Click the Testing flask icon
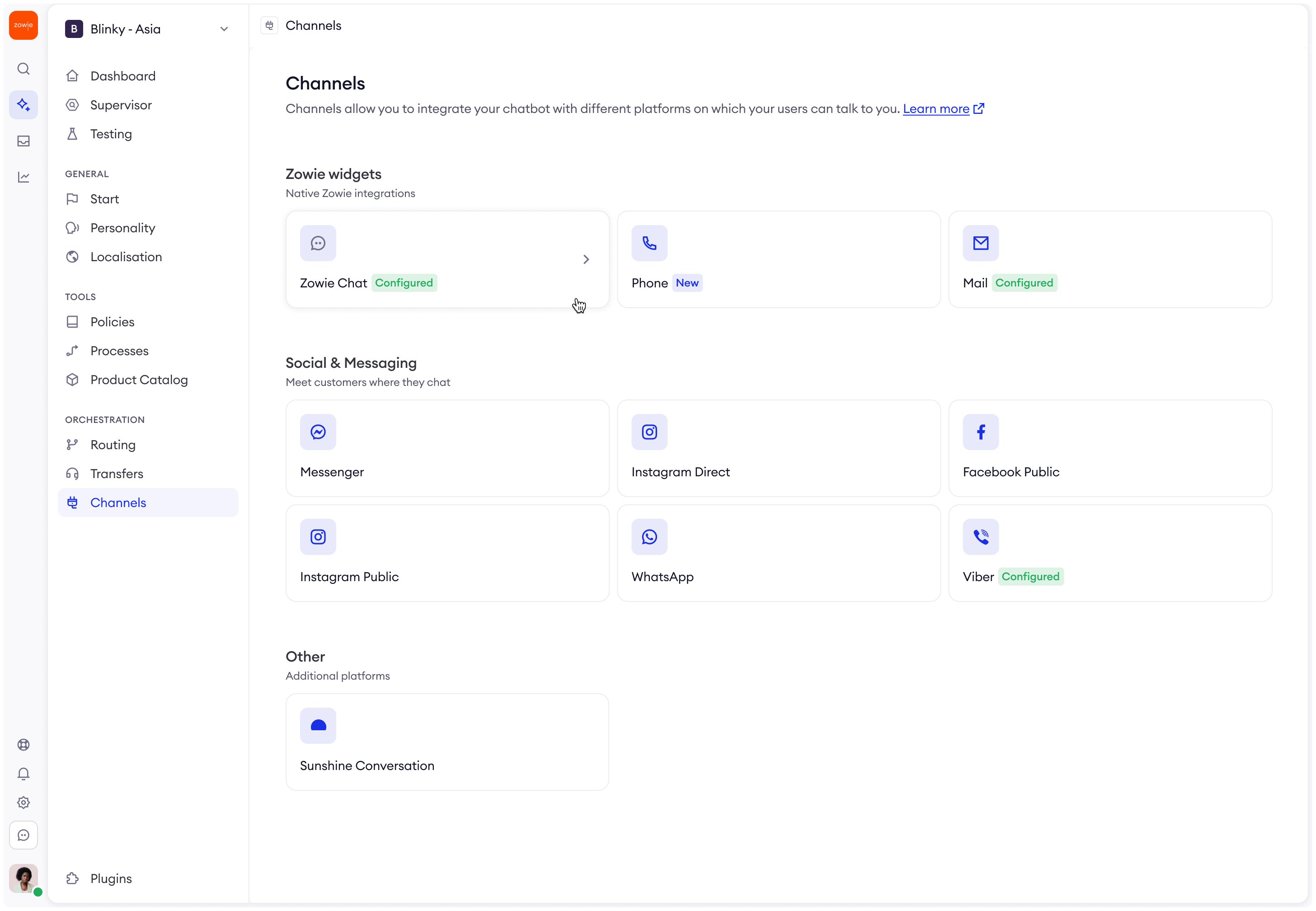This screenshot has height=911, width=1316. tap(72, 134)
